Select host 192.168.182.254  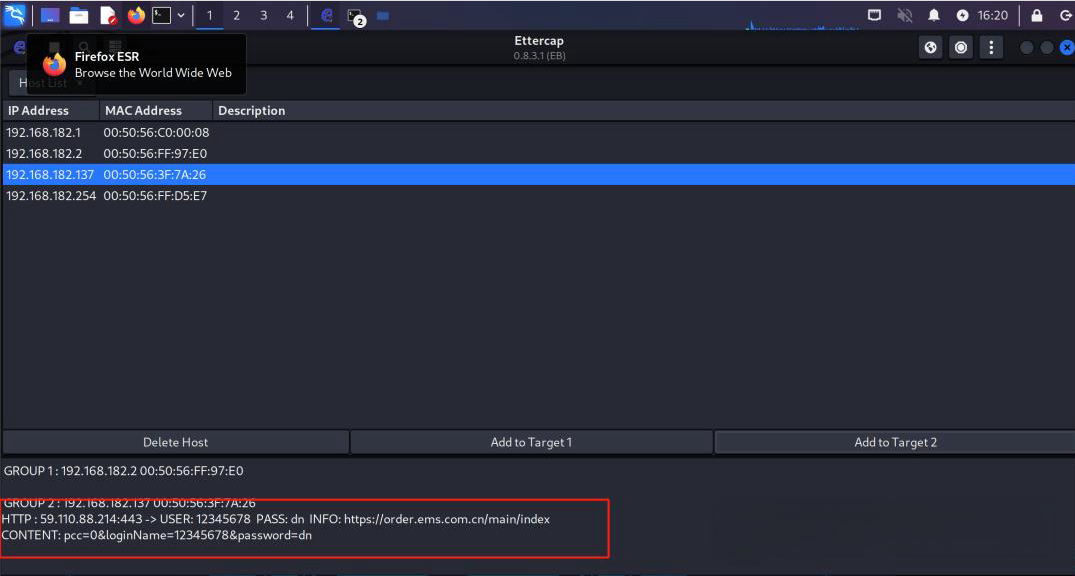(x=538, y=196)
